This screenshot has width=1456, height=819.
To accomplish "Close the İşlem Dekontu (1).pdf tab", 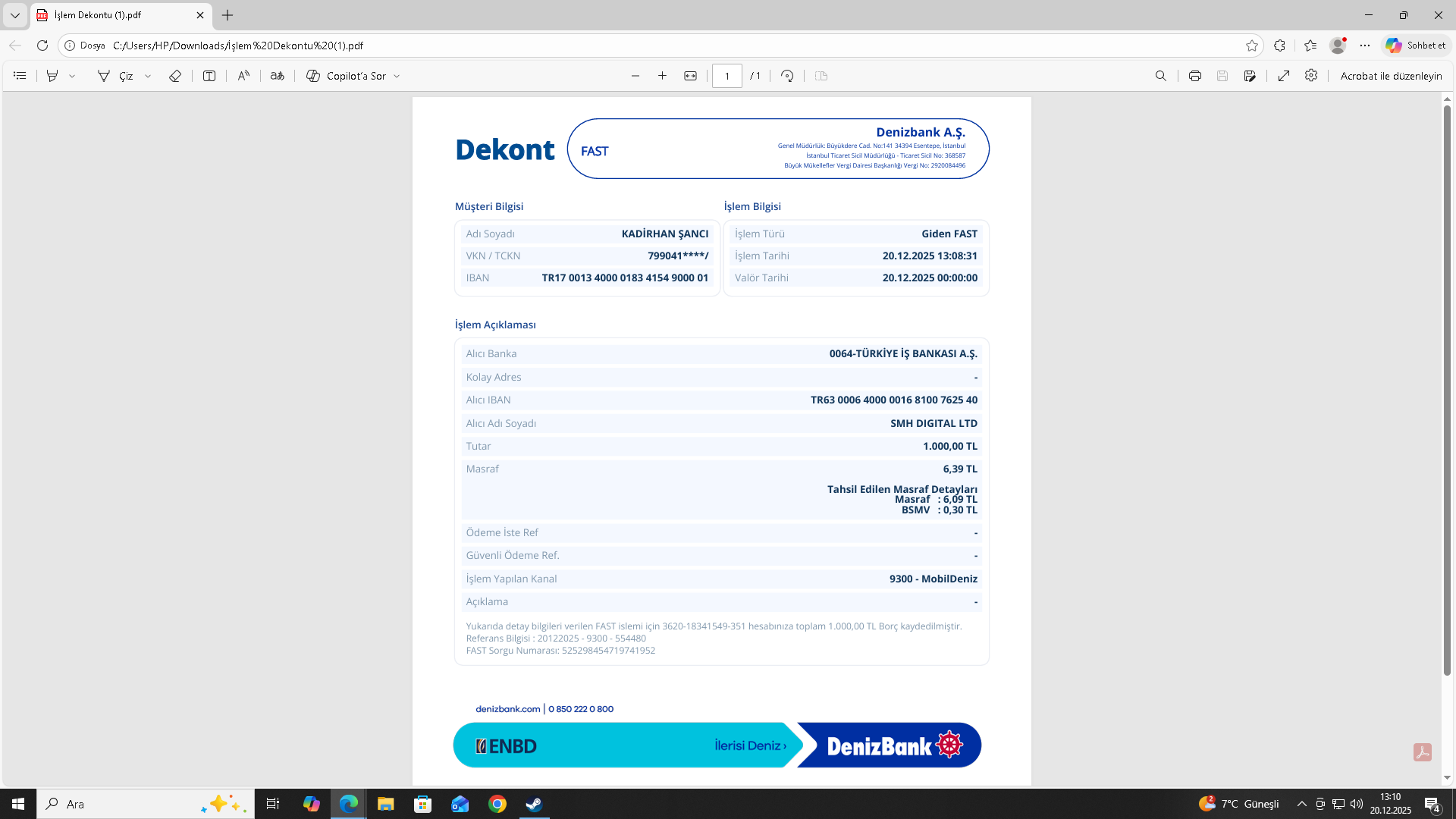I will tap(200, 15).
